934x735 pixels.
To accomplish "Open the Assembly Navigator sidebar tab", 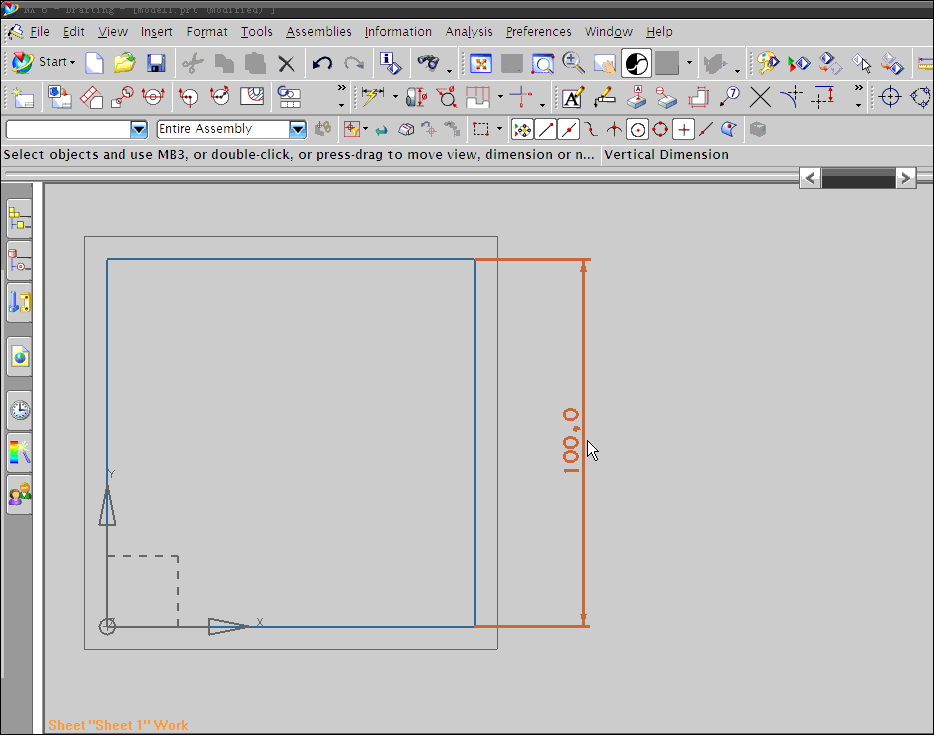I will pyautogui.click(x=19, y=217).
